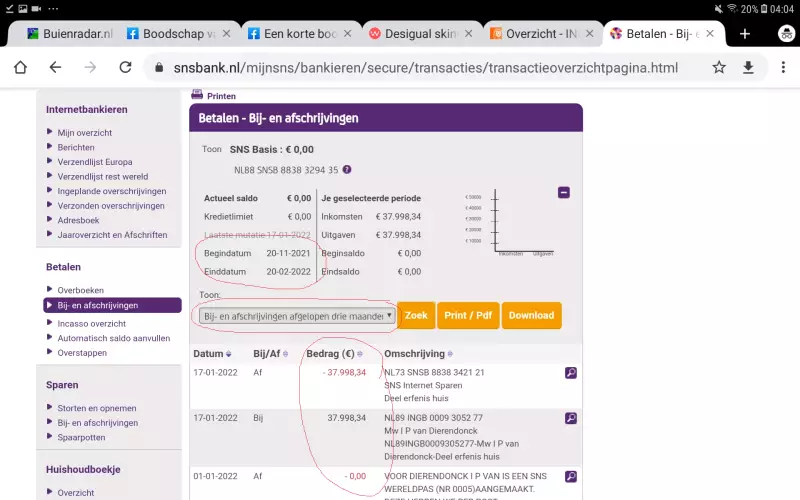Open Adresboek in the sidebar
Image resolution: width=800 pixels, height=500 pixels.
[x=78, y=220]
